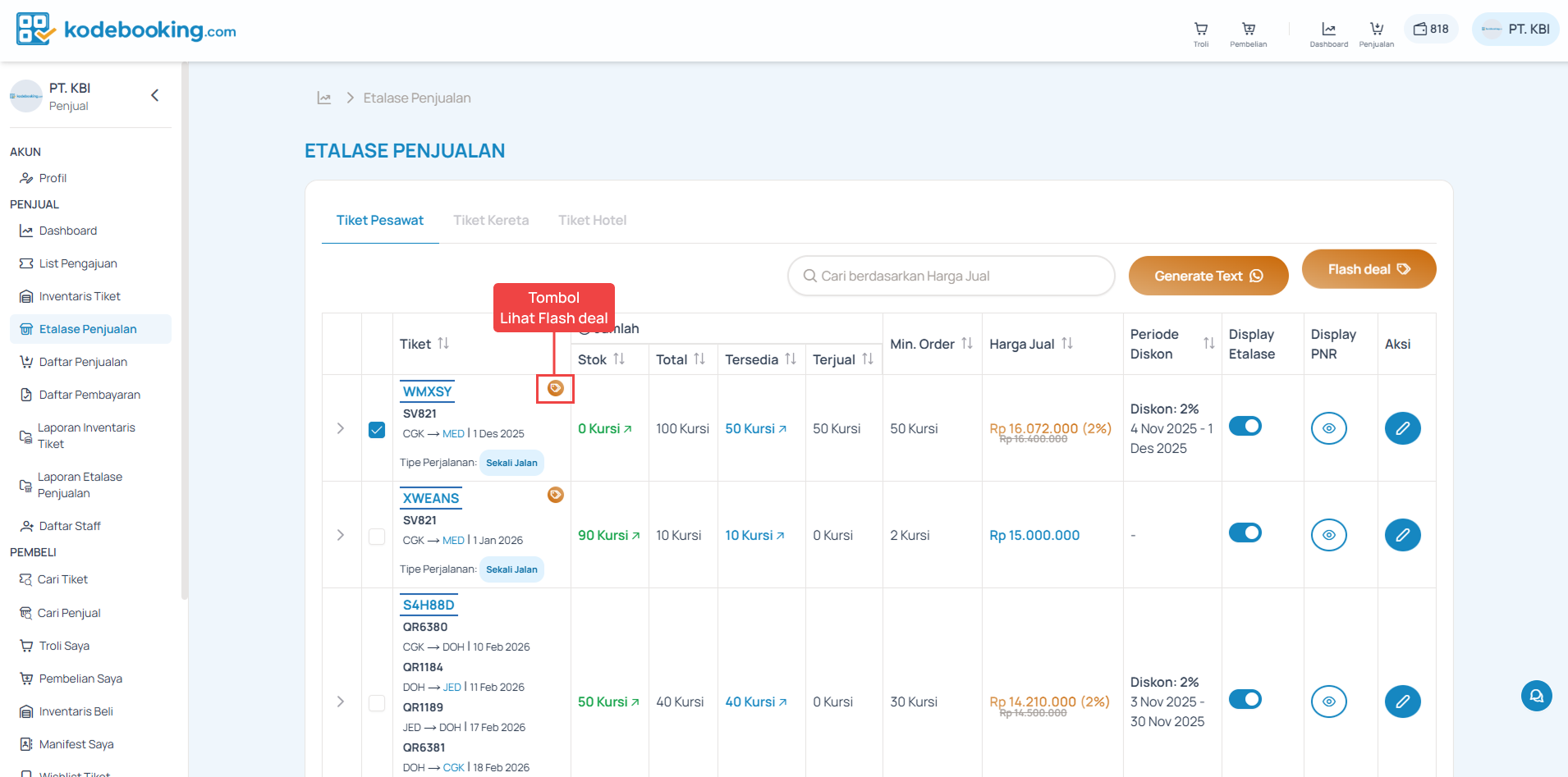Edit the WMXSY ticket with pencil icon
Viewport: 1568px width, 777px height.
1402,428
